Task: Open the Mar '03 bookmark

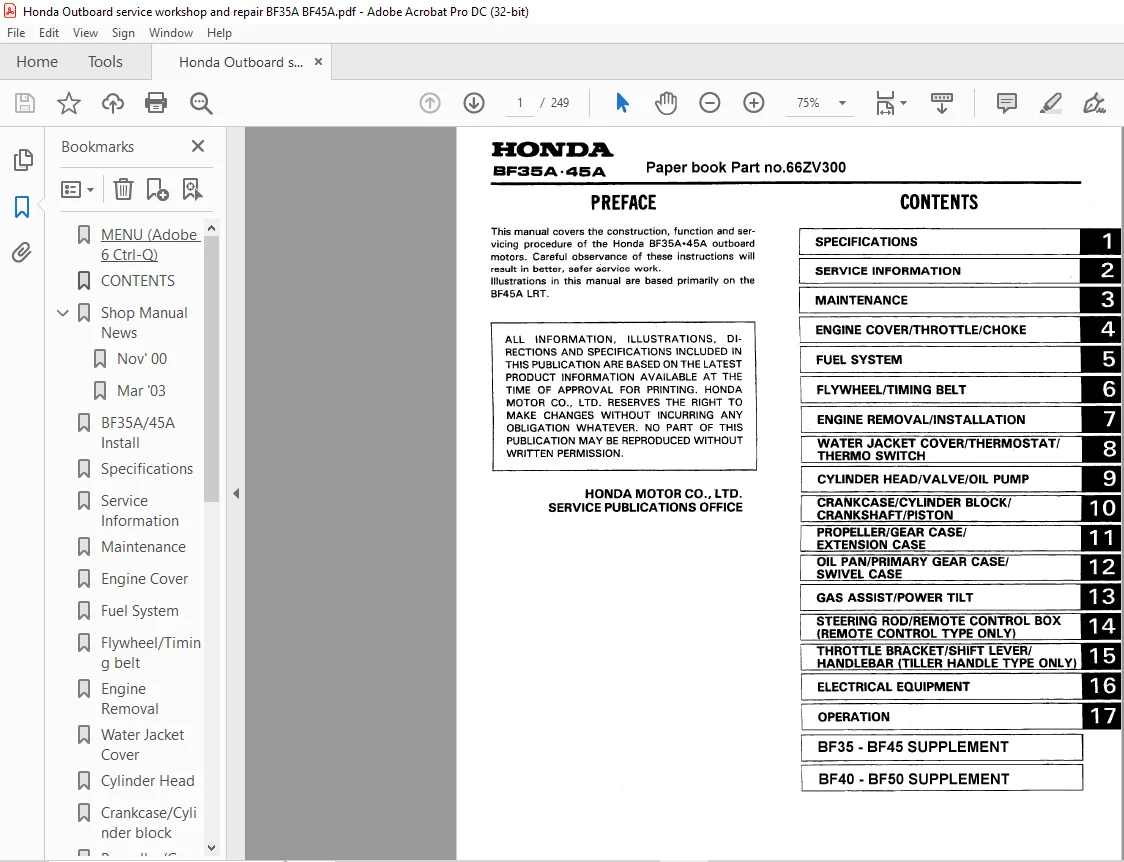Action: click(141, 391)
